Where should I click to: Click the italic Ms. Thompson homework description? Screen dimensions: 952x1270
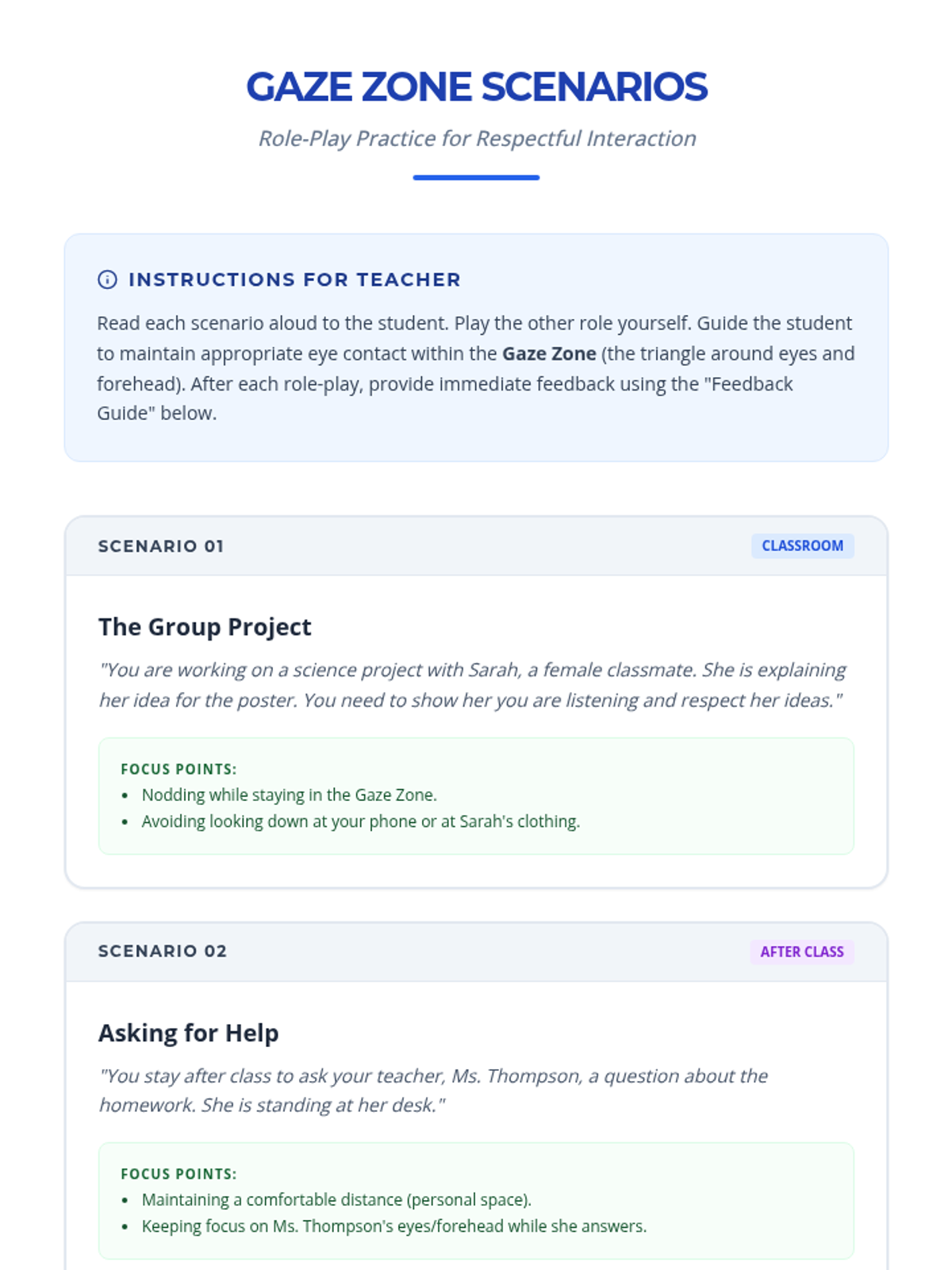coord(433,1091)
